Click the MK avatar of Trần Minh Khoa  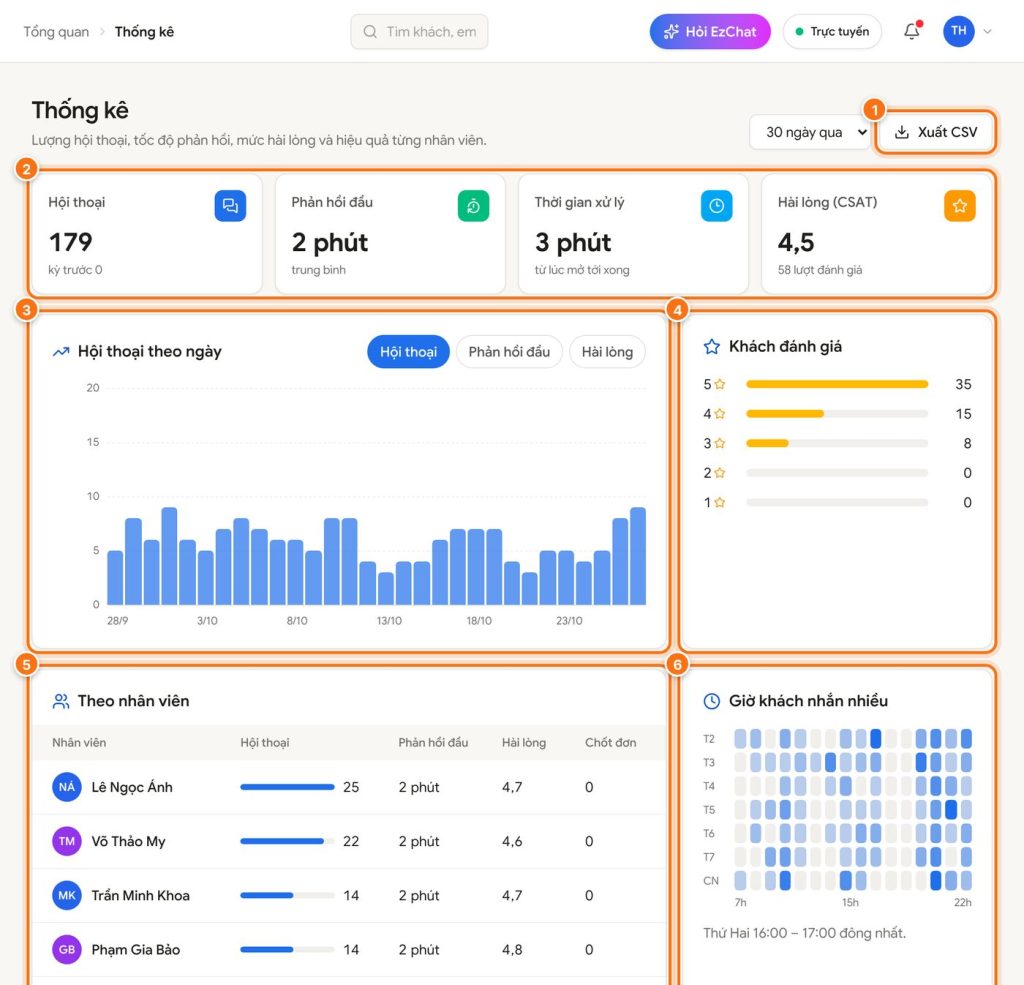pos(67,896)
